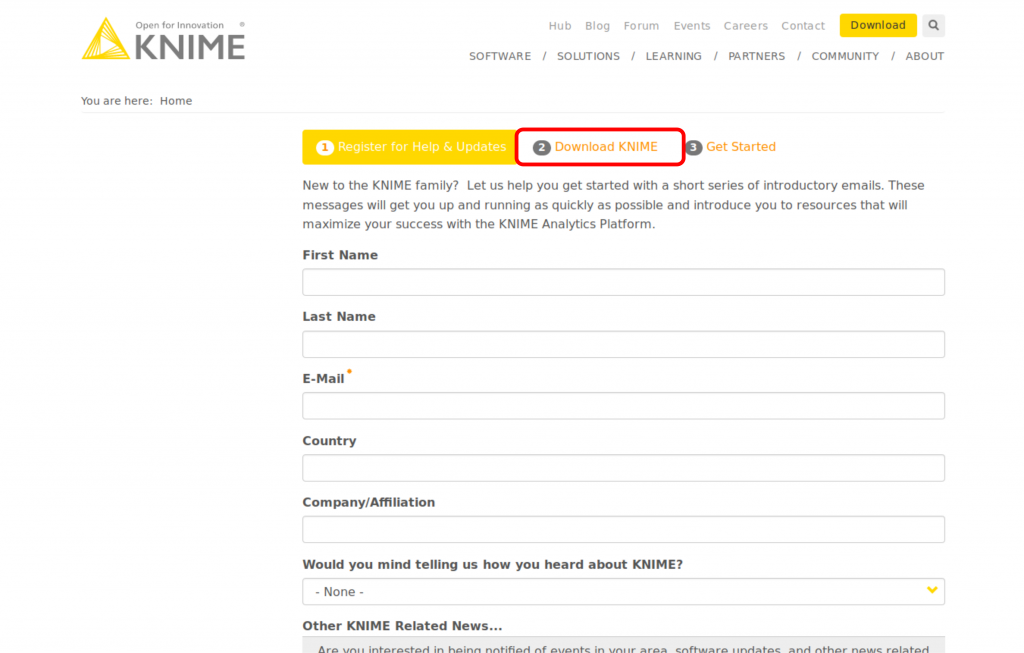Click the yellow Download button

coord(878,25)
